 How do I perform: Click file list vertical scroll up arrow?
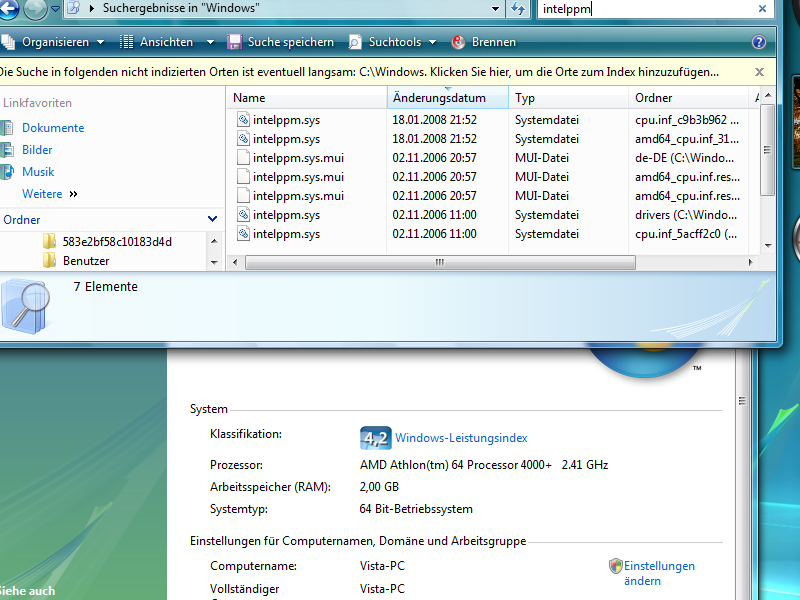(x=768, y=95)
